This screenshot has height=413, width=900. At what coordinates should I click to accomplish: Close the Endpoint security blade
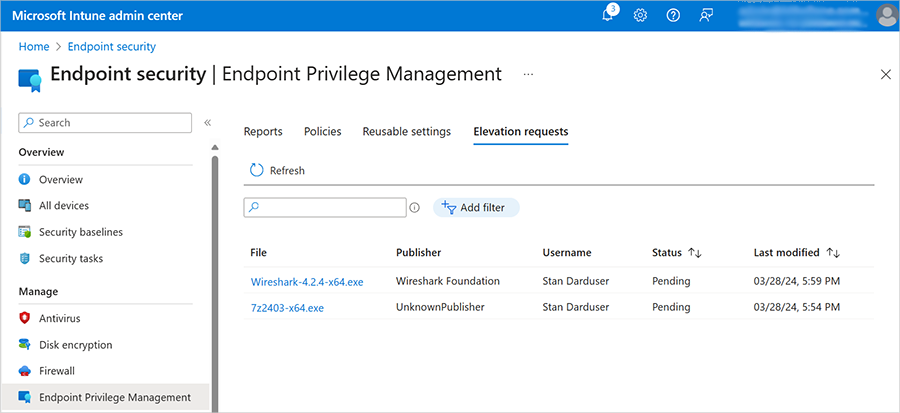click(x=886, y=75)
